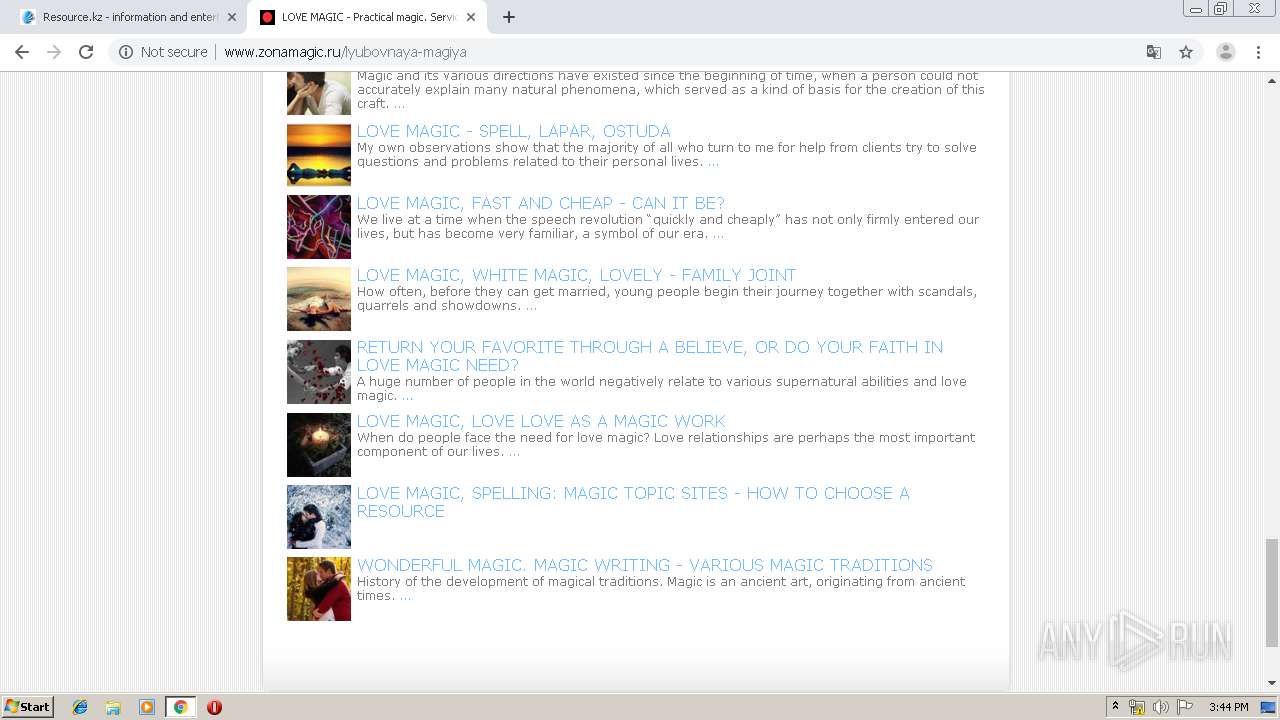Click beach thumbnail for Family Joint article
1280x720 pixels.
[319, 299]
